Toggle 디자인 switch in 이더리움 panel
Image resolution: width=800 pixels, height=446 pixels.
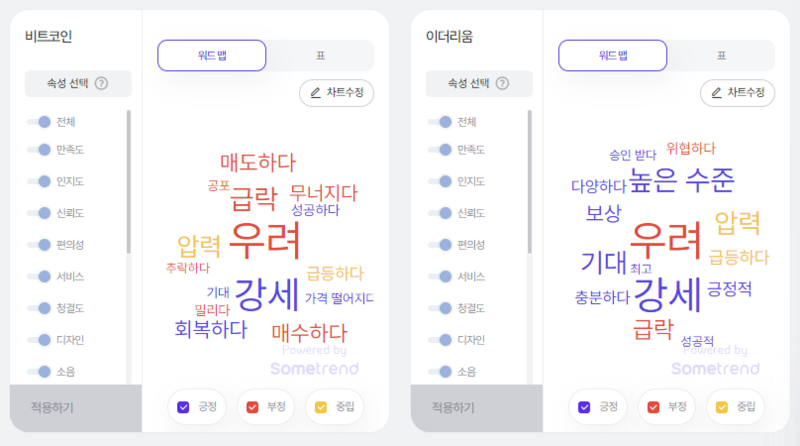(440, 339)
